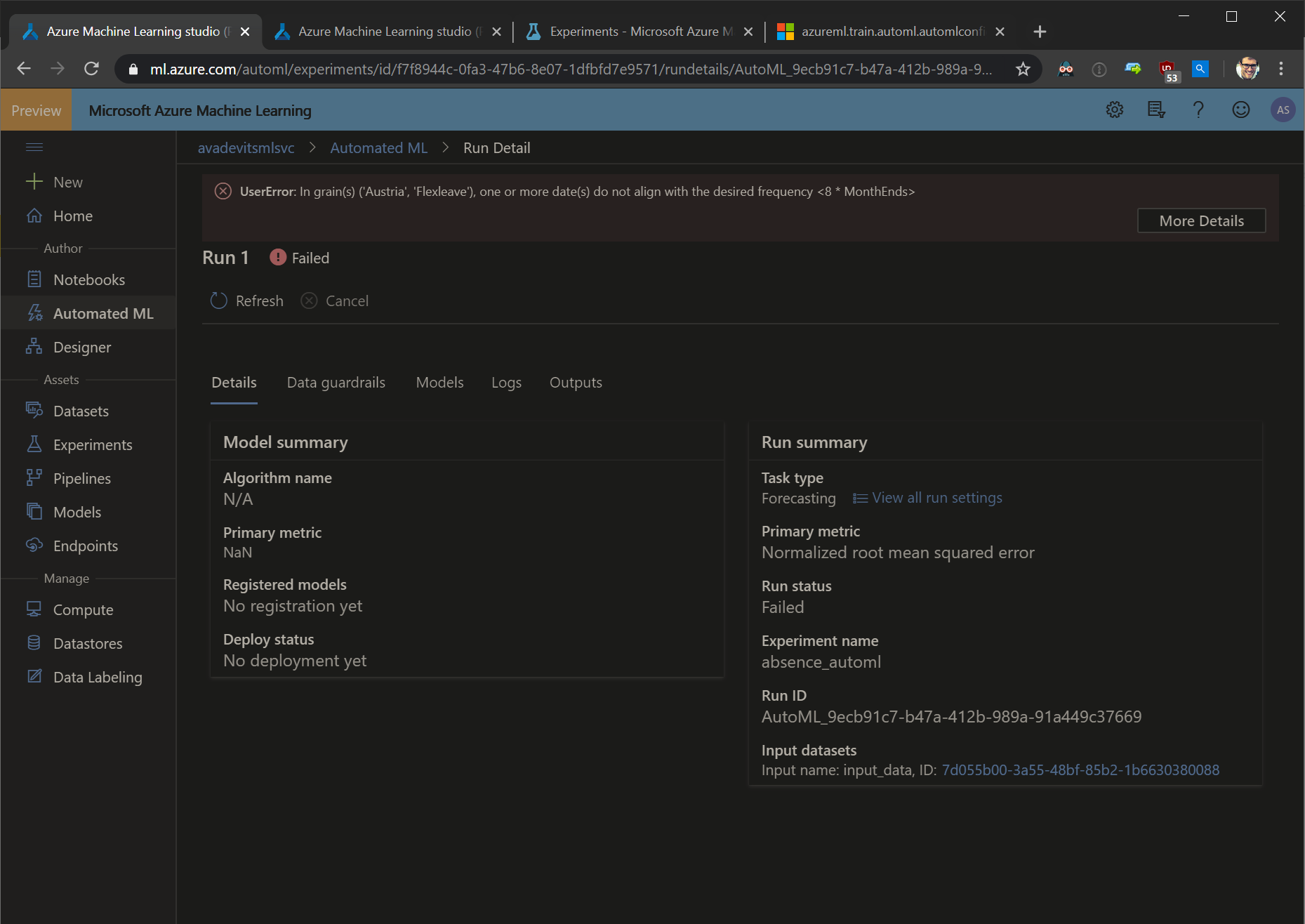Open the Models icon in sidebar
Viewport: 1305px width, 924px height.
[x=34, y=512]
